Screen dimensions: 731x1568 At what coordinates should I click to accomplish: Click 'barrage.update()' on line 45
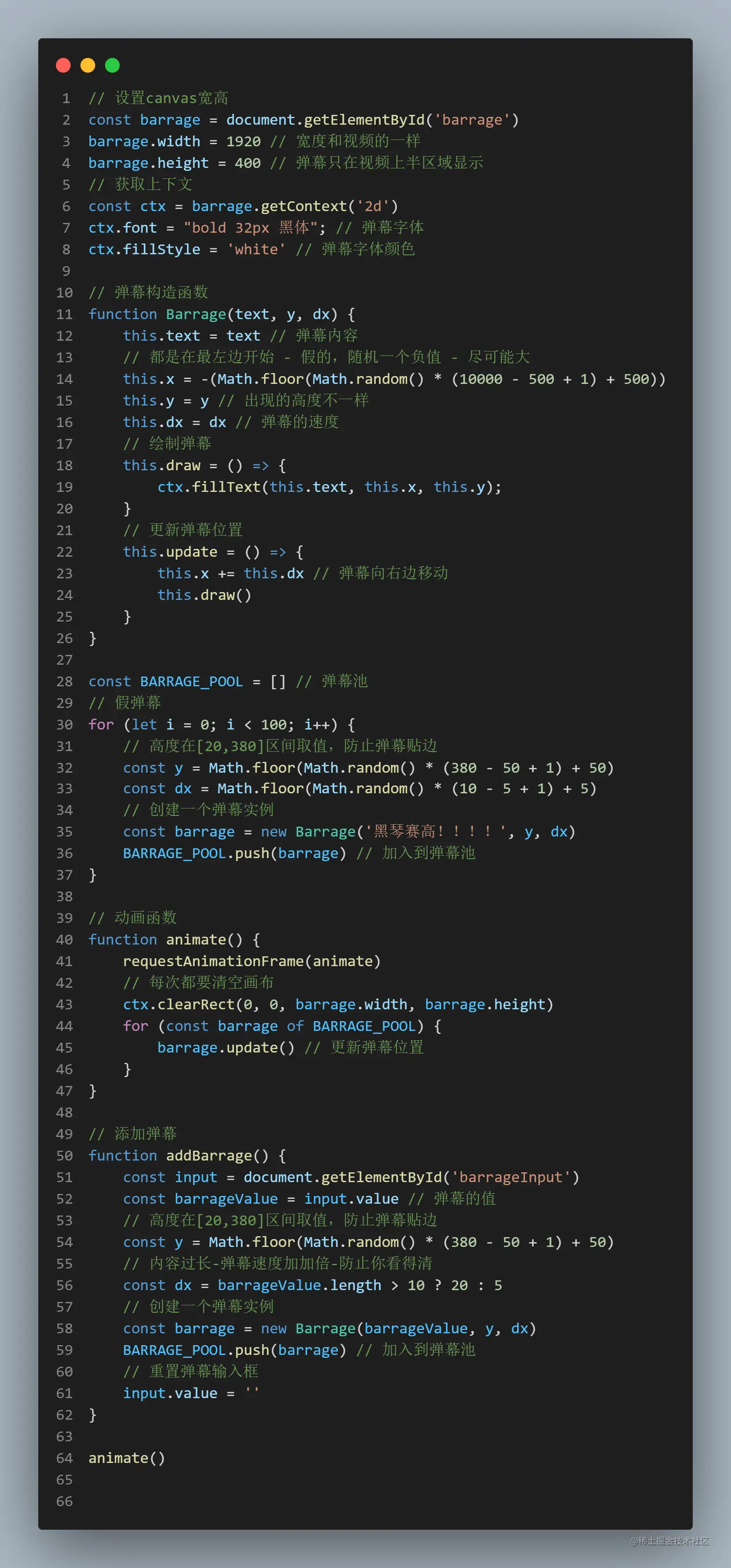[x=226, y=1048]
